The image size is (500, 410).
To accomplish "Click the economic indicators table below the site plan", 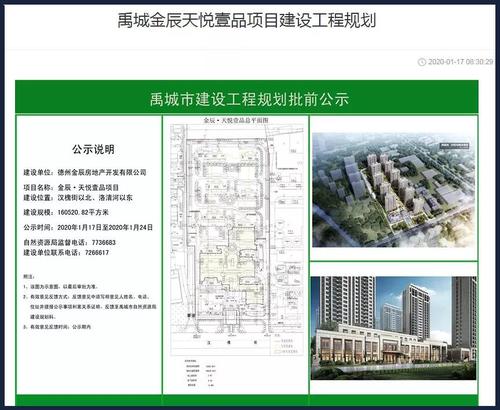I will point(201,373).
